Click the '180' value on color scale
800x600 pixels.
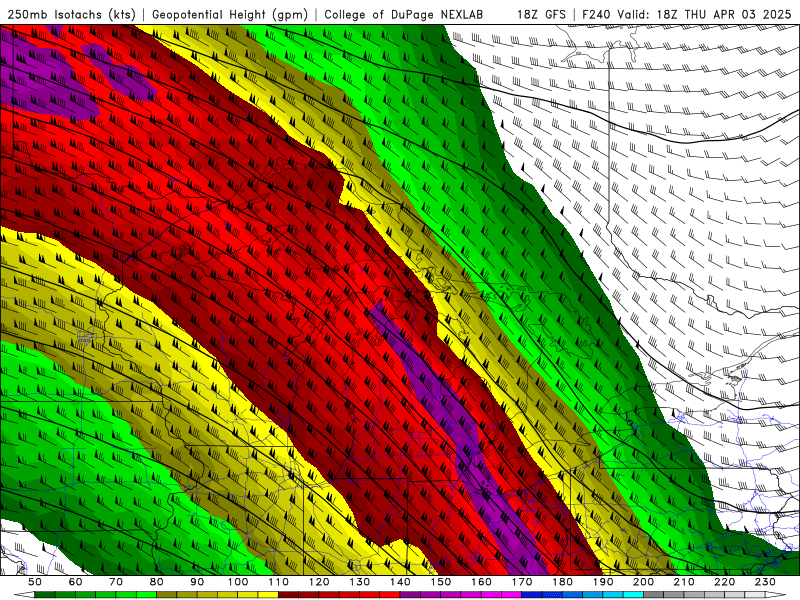562,582
